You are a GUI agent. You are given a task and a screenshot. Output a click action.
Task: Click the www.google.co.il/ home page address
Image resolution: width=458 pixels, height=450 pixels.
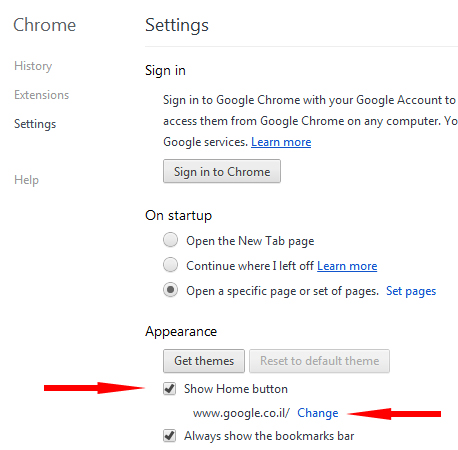[x=241, y=413]
